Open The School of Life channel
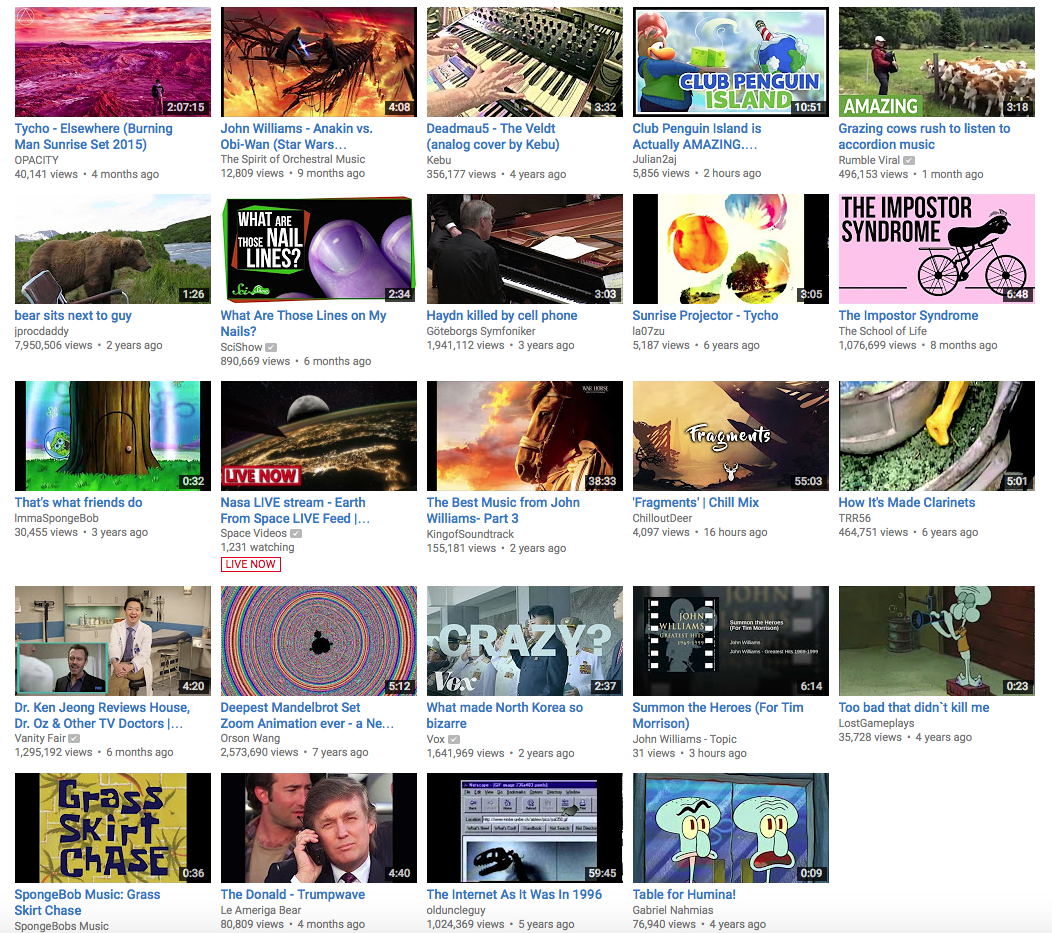 click(882, 331)
